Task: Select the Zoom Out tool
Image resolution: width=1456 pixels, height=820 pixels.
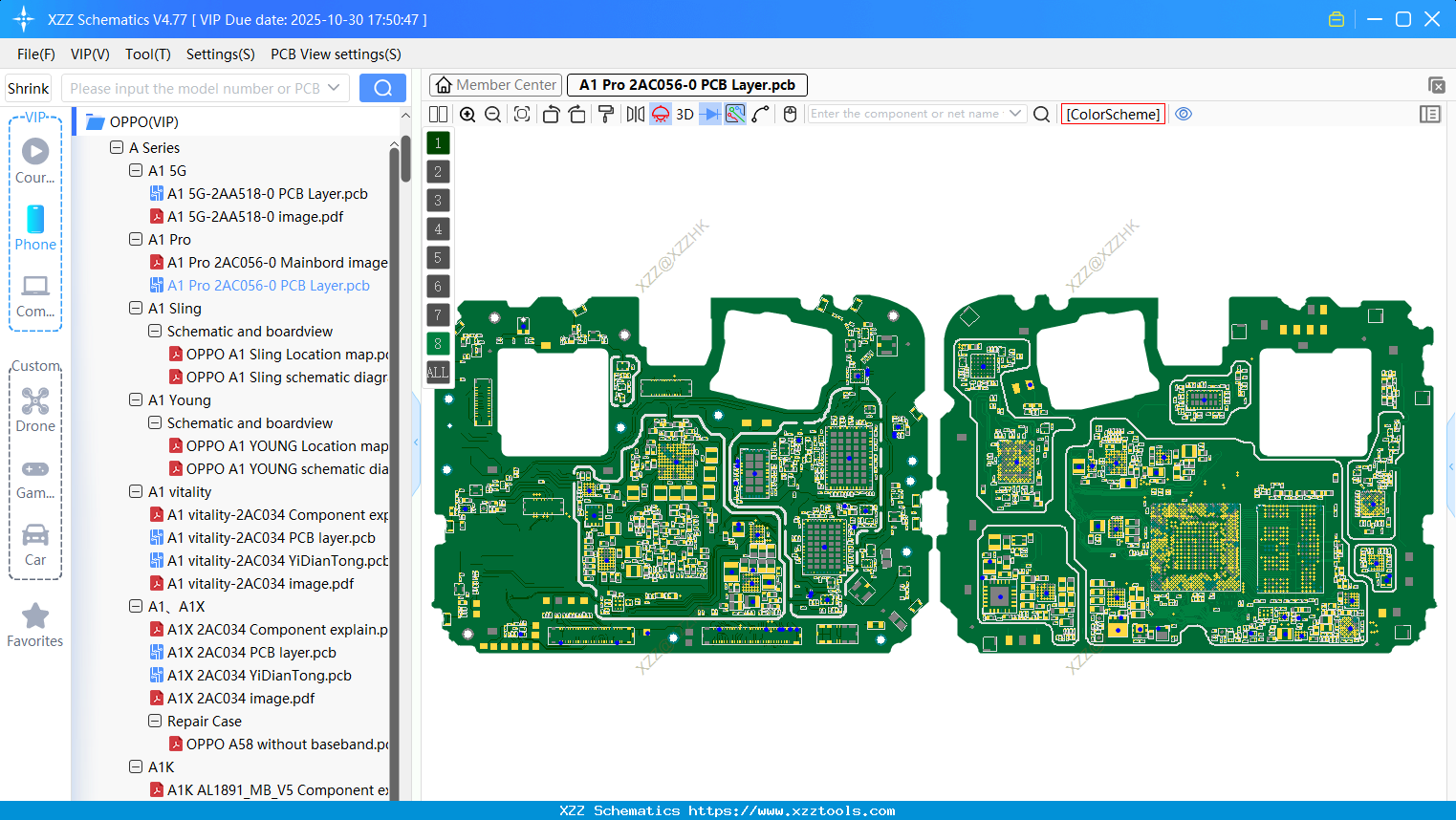Action: pos(491,114)
